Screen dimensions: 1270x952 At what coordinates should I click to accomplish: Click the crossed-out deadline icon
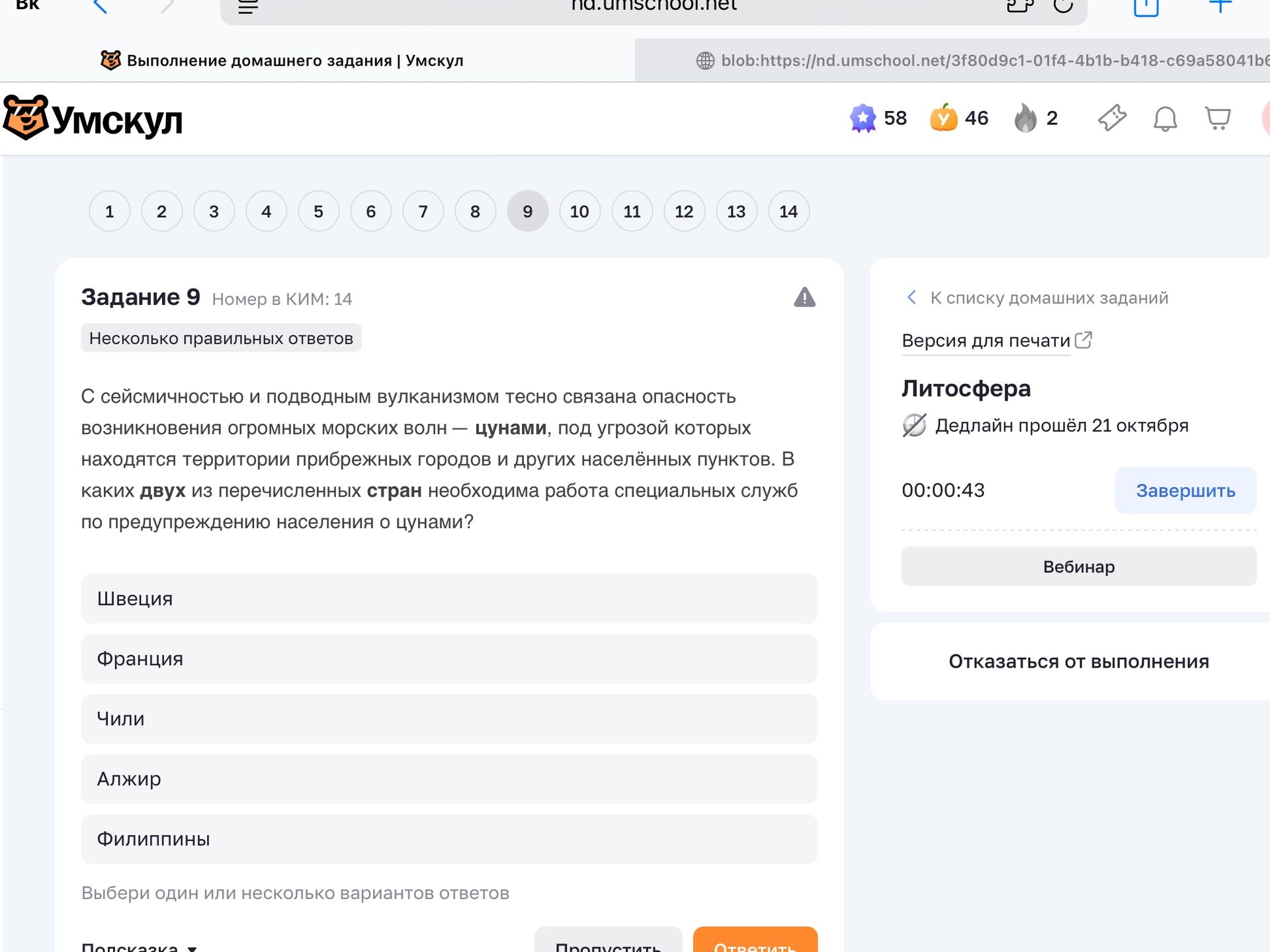click(914, 425)
